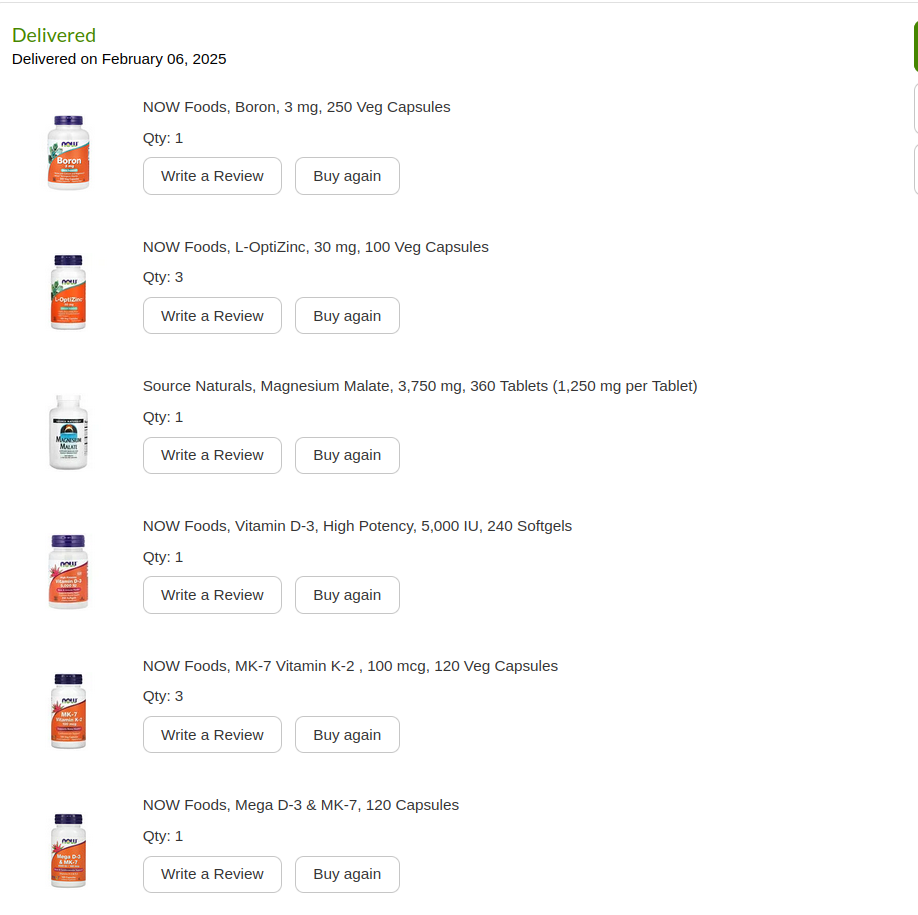This screenshot has width=918, height=915.
Task: Buy again MK-7 Vitamin K-2 capsules
Action: tap(347, 735)
